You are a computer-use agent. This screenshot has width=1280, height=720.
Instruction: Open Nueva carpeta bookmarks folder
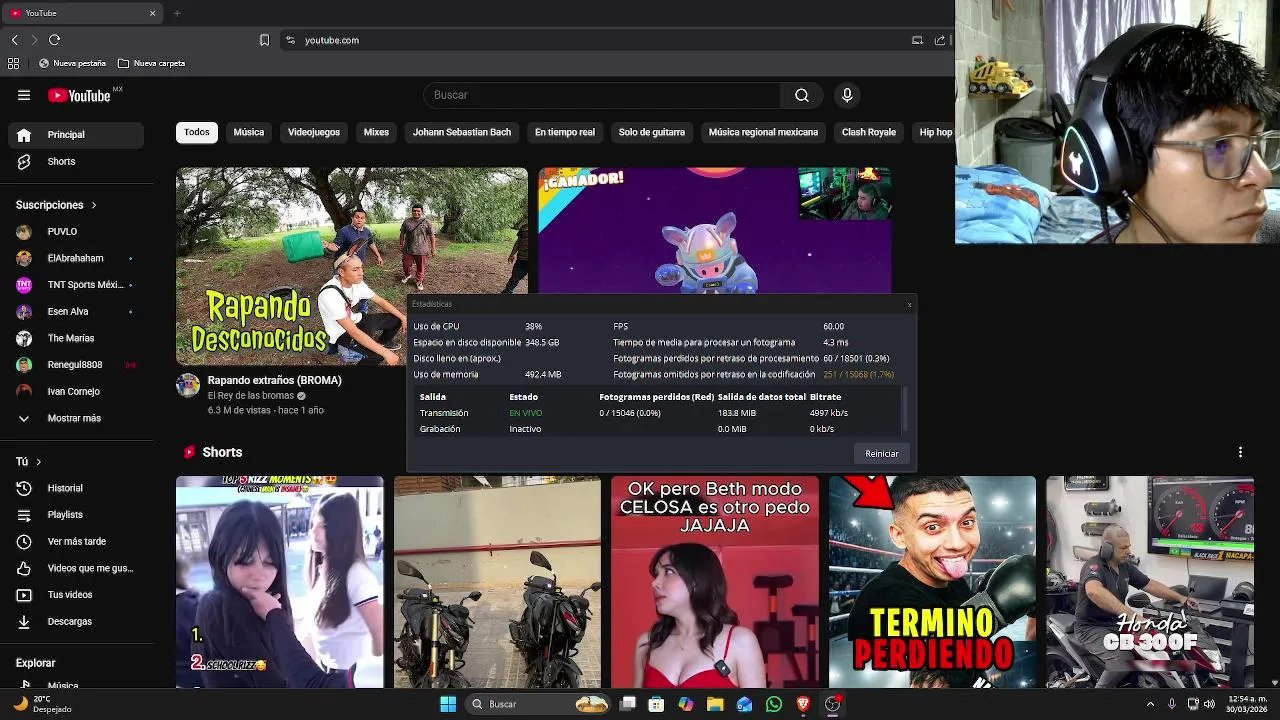(x=152, y=63)
